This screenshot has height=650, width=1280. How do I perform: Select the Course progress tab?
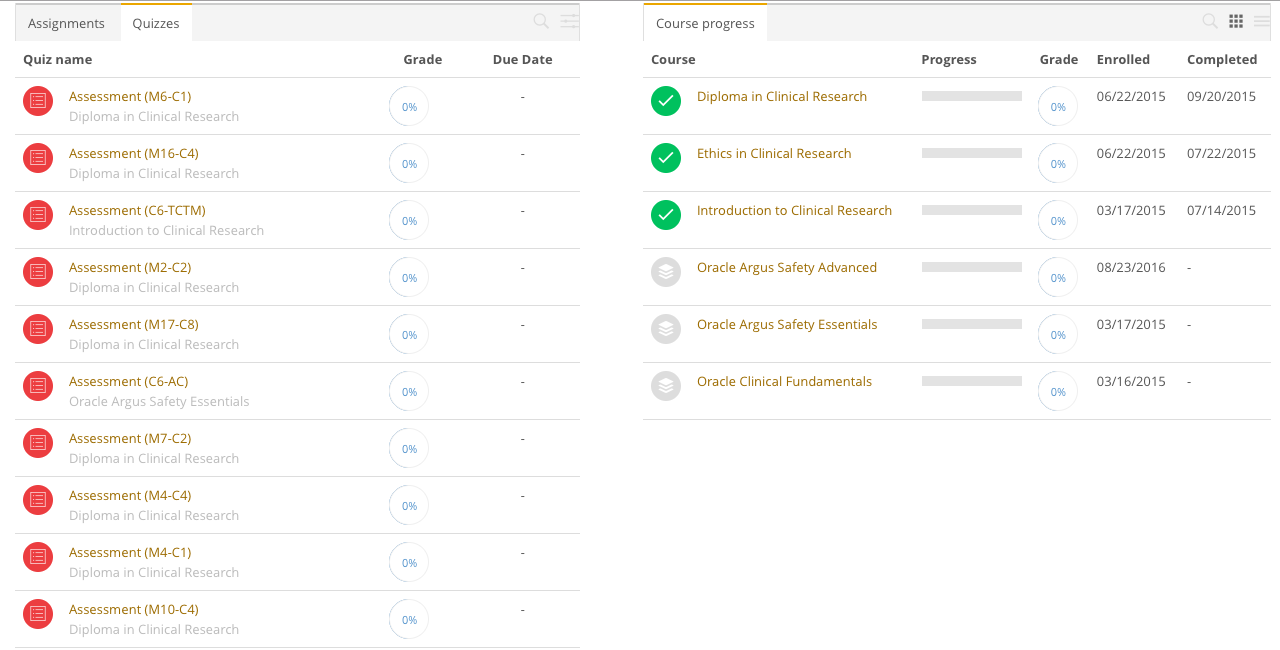tap(705, 23)
